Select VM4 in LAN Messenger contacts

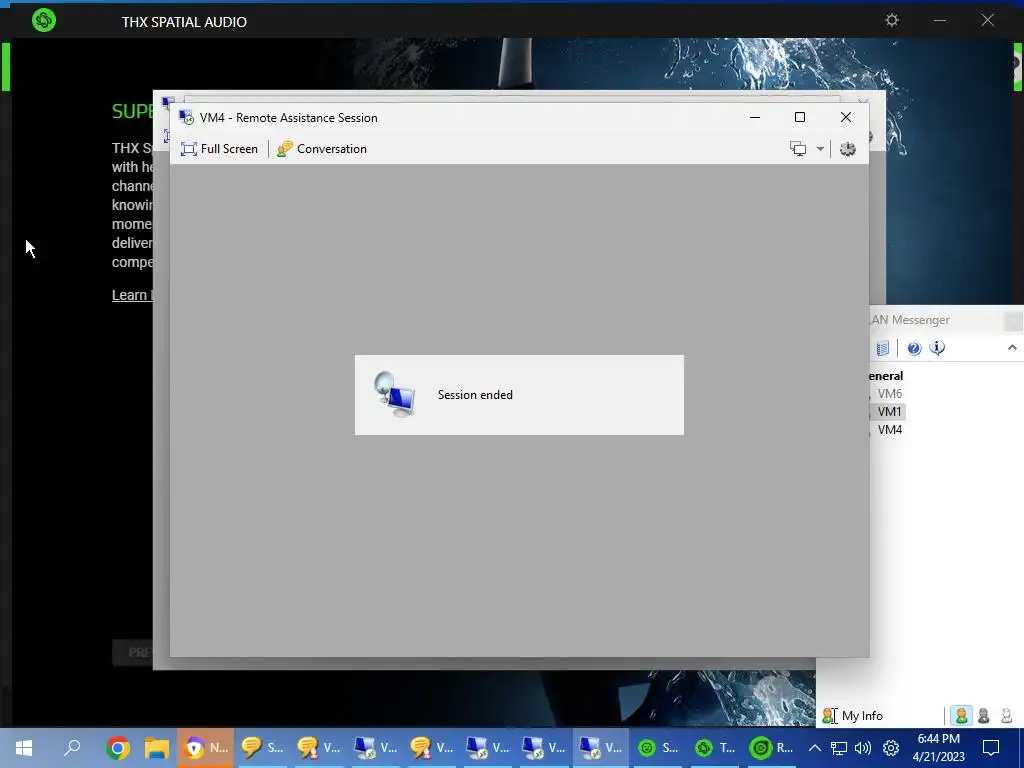point(889,430)
